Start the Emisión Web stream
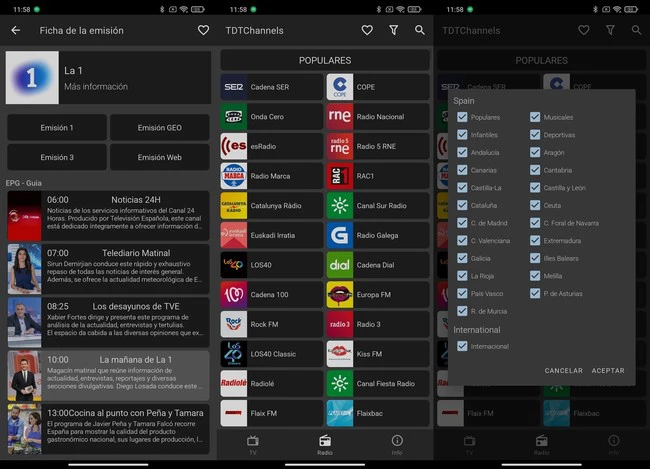The height and width of the screenshot is (469, 650). 160,157
